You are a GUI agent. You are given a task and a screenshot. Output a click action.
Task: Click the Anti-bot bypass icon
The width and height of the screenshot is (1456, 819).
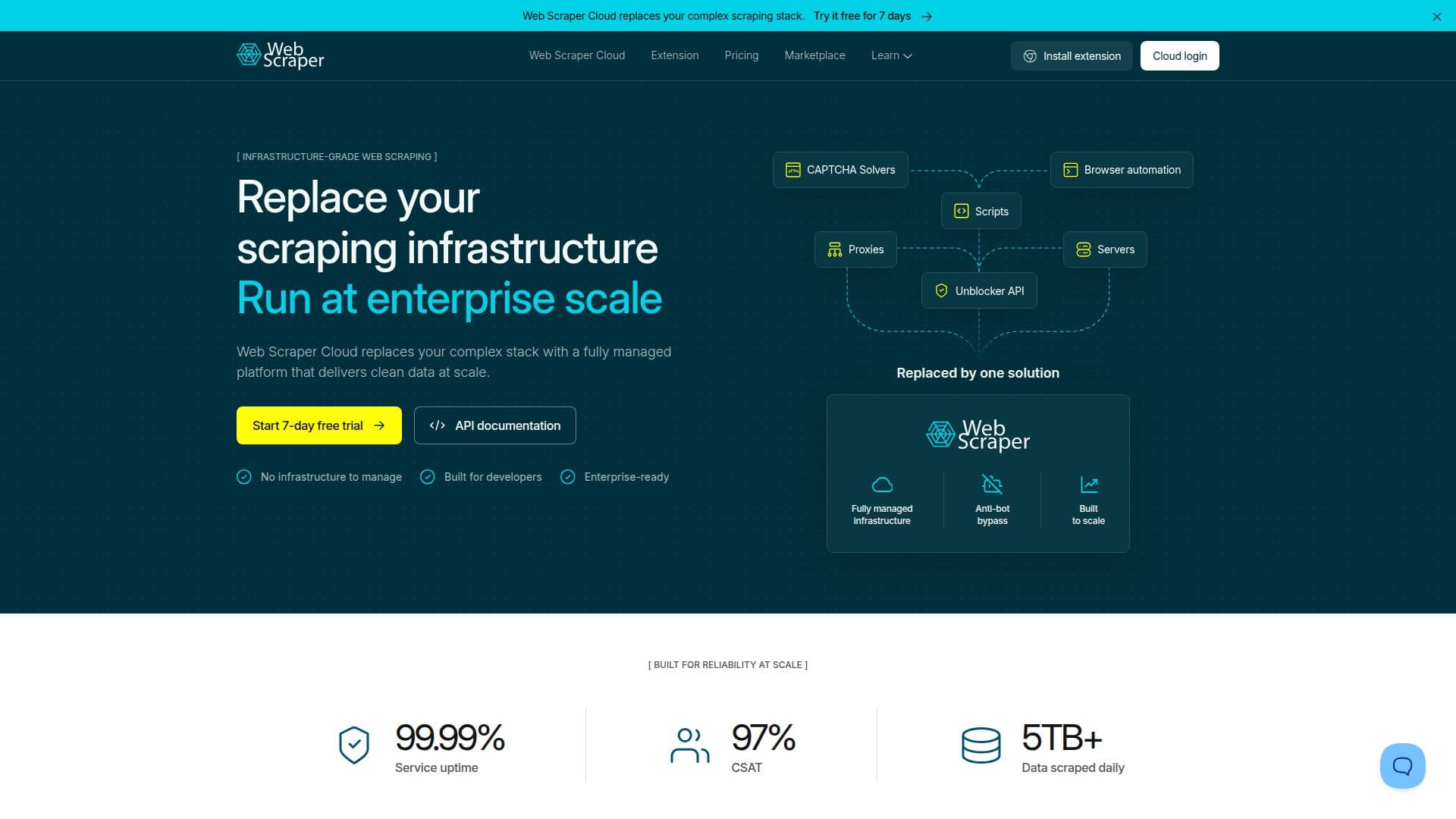pos(992,484)
